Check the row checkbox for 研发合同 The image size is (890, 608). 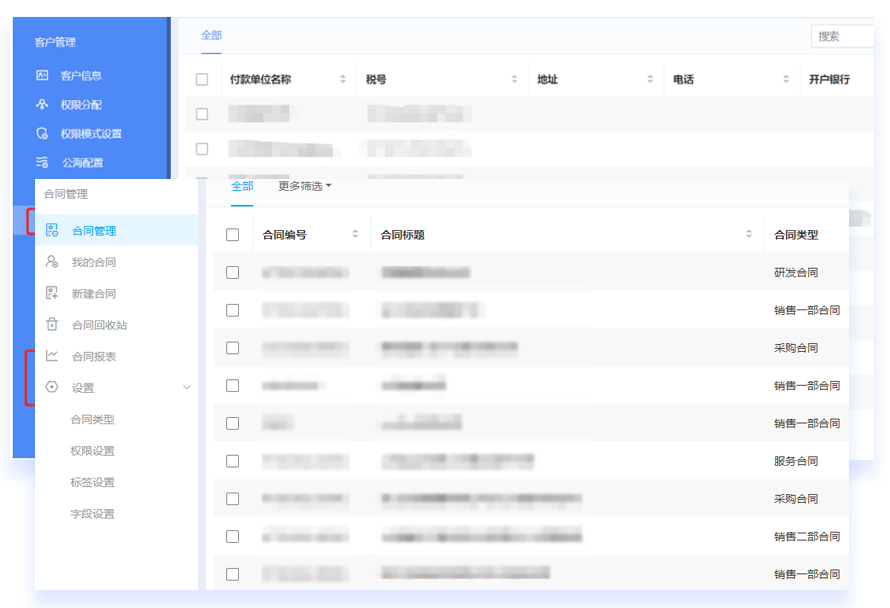[x=232, y=272]
